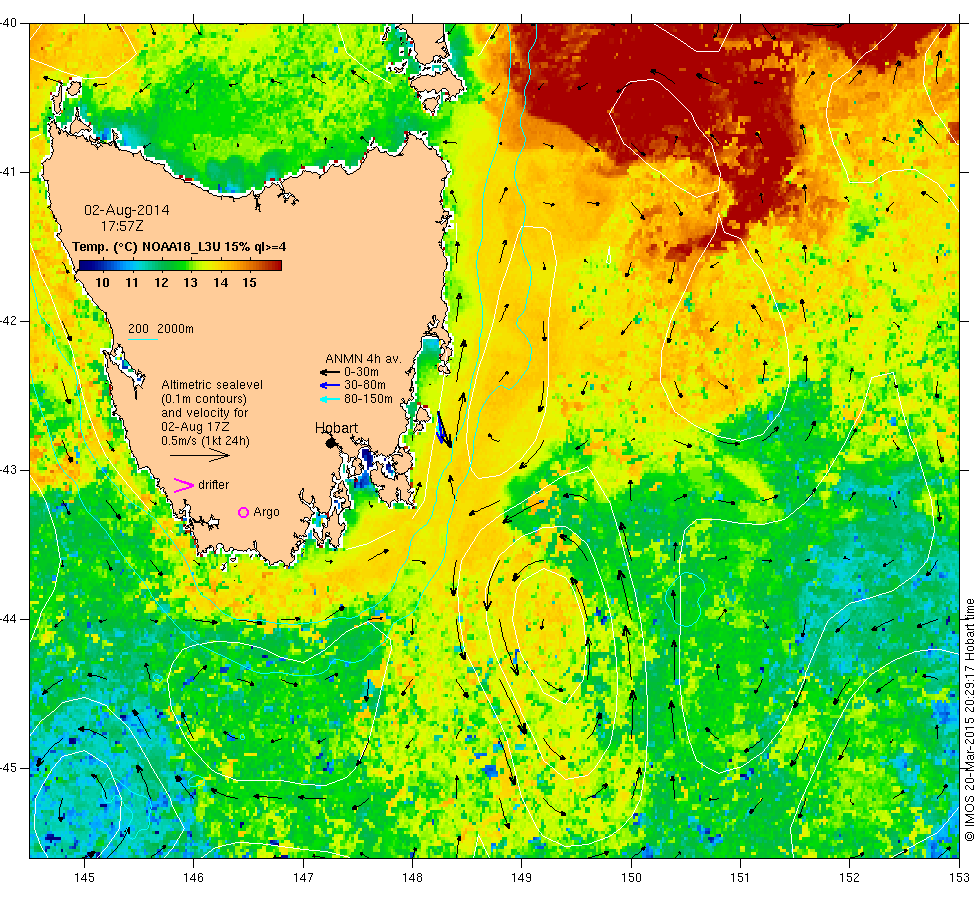This screenshot has width=980, height=900.
Task: Click the blue 30-80m legend arrow
Action: coord(329,385)
